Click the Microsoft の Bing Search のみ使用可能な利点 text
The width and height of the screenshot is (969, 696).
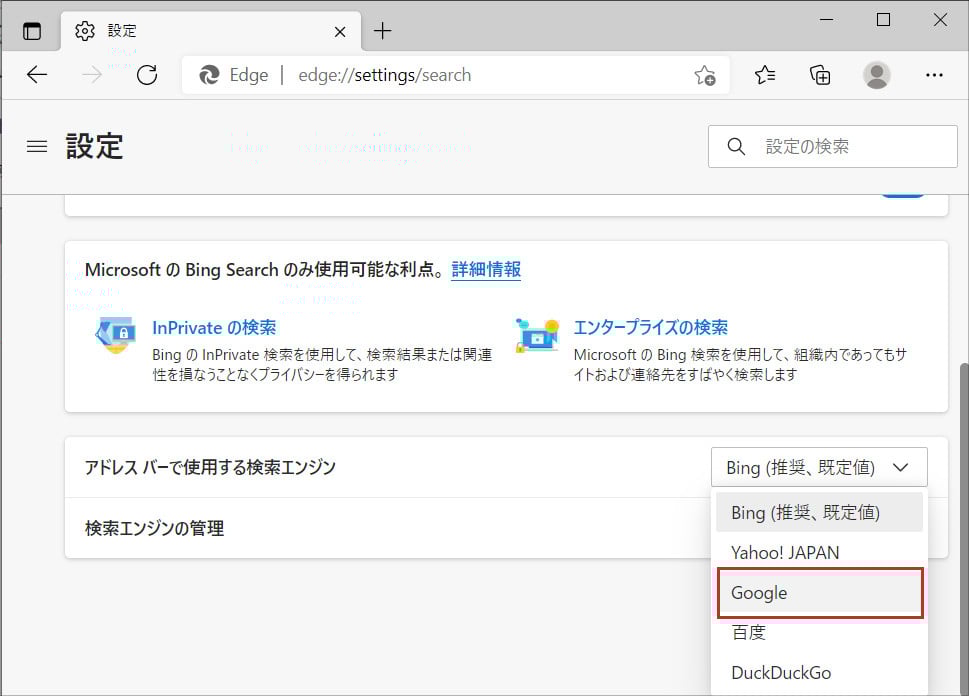click(264, 269)
